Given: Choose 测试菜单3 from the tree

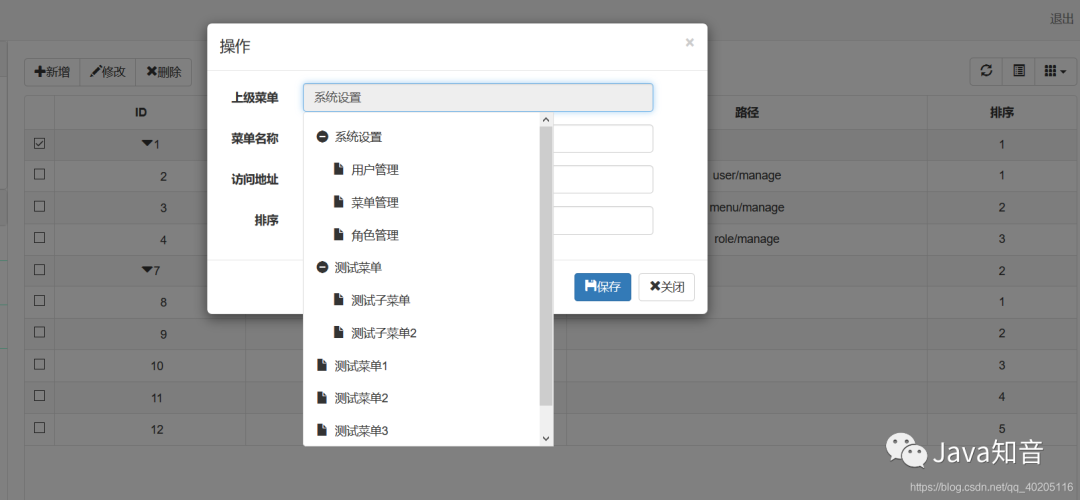Looking at the screenshot, I should point(361,431).
